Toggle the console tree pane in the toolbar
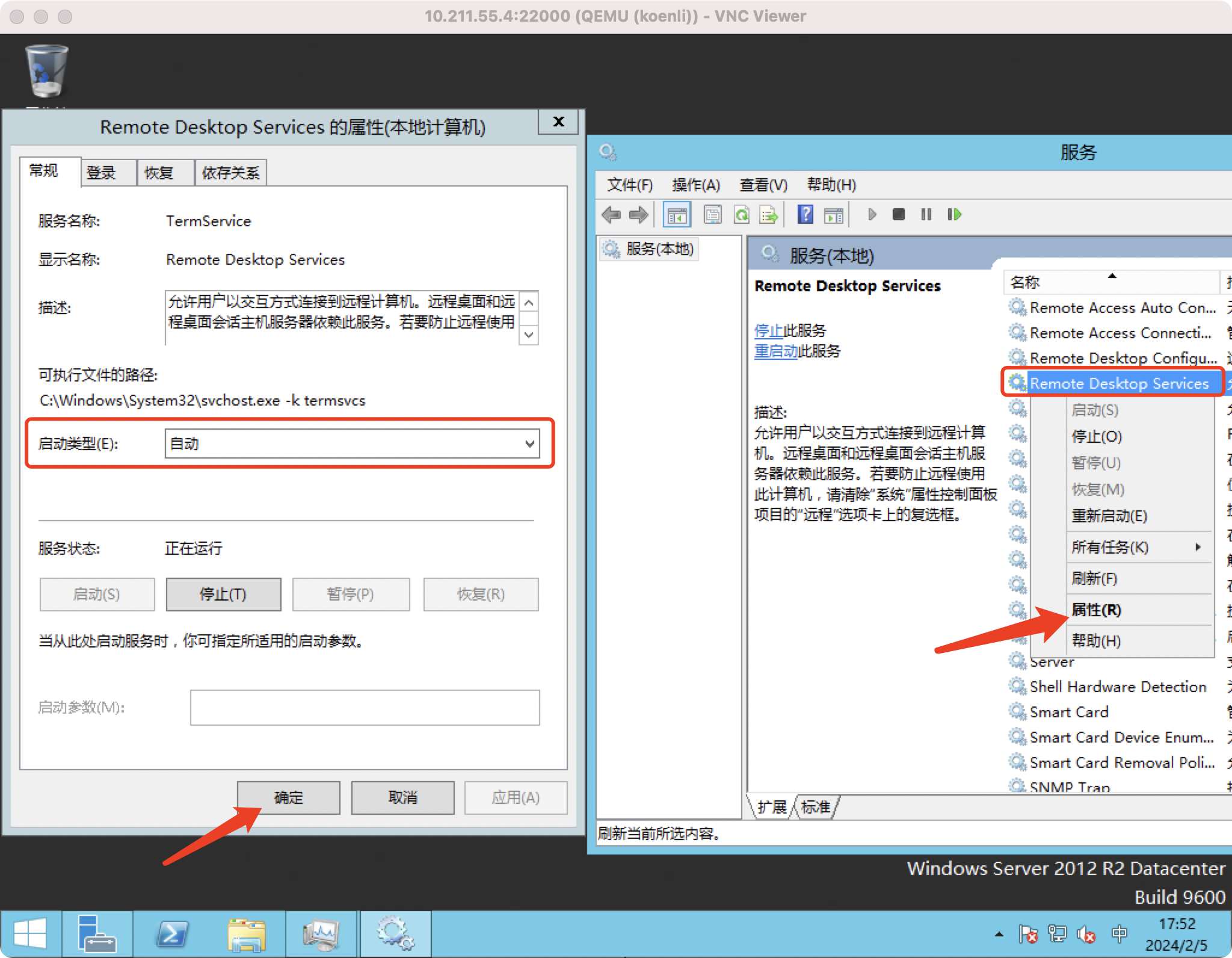Screen dimensions: 1232x958 tap(677, 214)
